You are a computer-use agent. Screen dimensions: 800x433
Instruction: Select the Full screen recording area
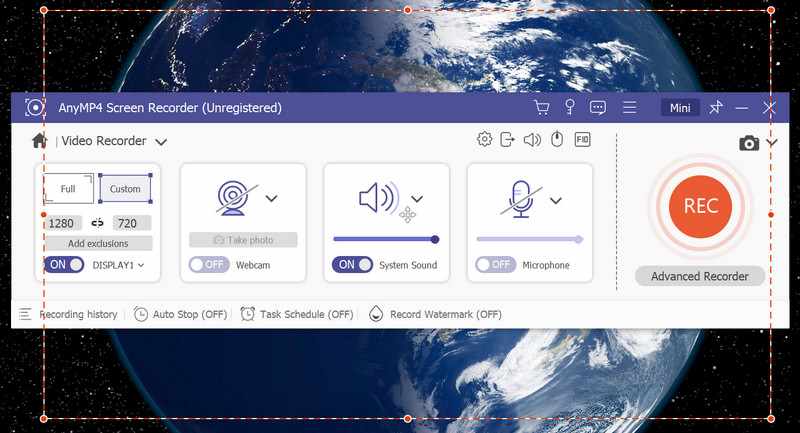click(68, 189)
